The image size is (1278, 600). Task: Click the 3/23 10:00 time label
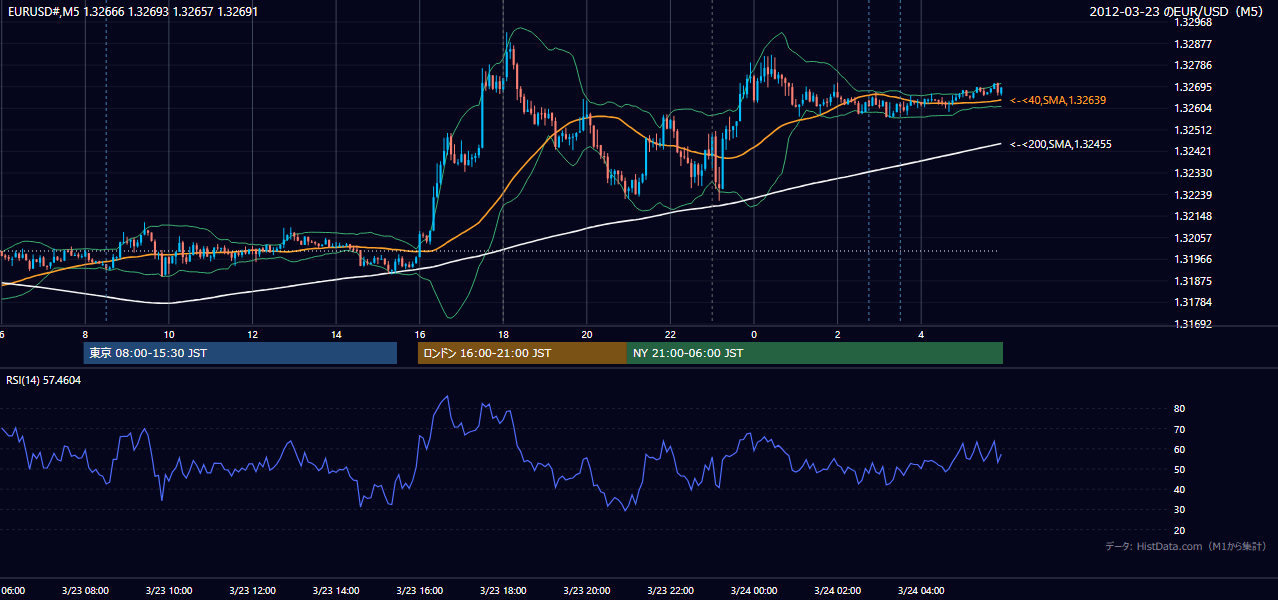point(168,590)
